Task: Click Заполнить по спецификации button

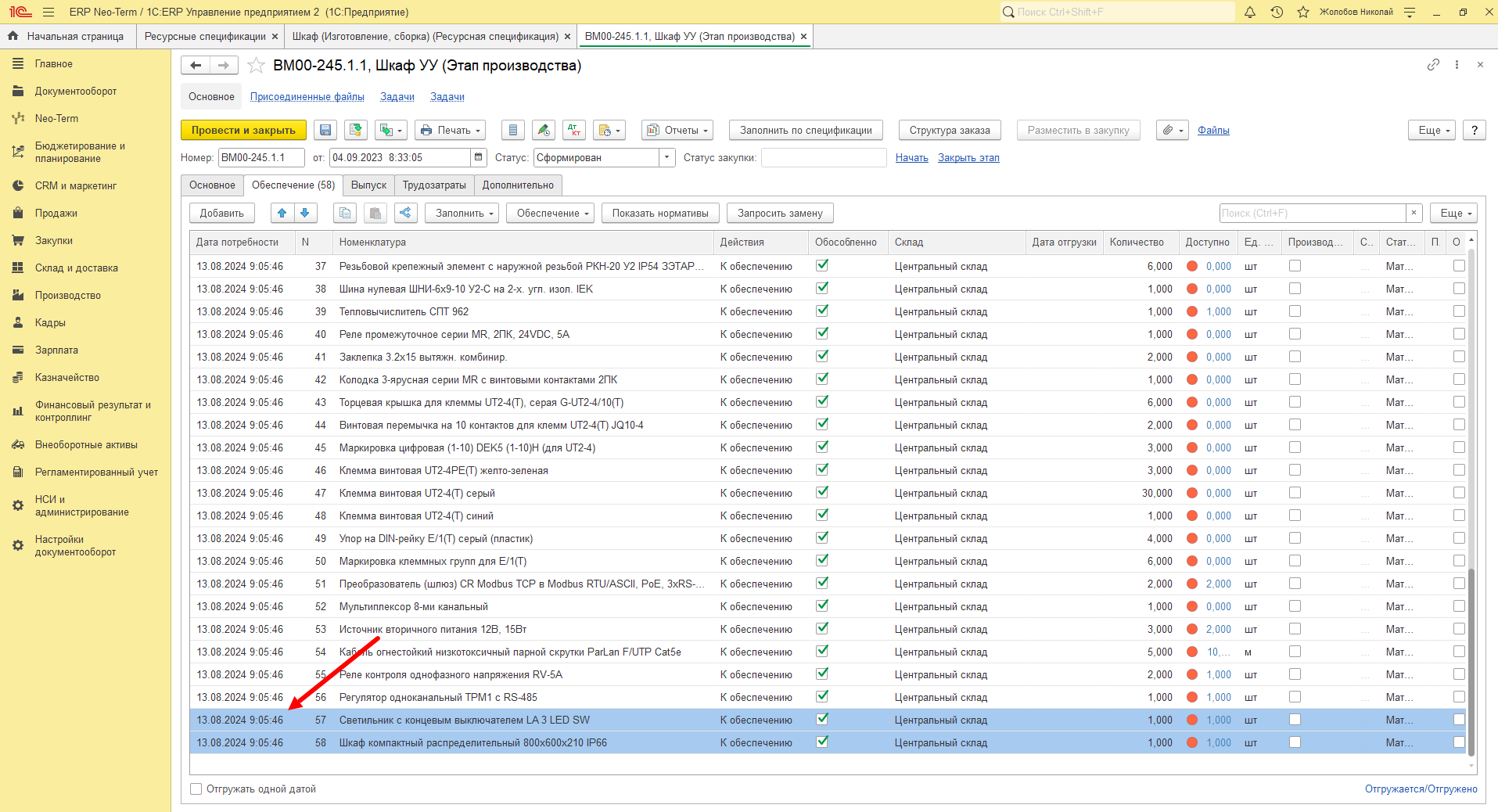Action: point(806,131)
